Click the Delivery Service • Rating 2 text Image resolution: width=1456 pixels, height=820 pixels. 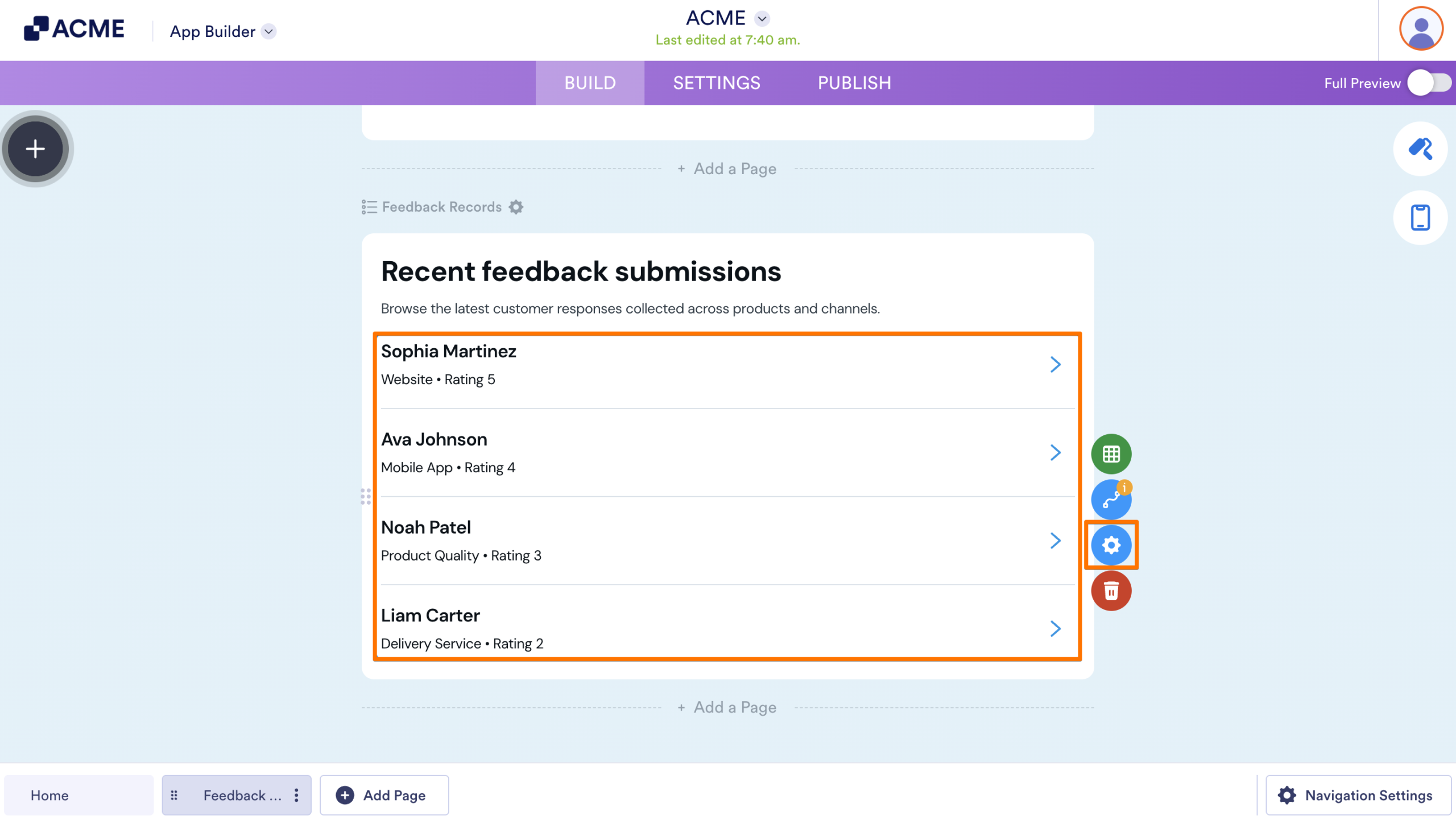[462, 644]
